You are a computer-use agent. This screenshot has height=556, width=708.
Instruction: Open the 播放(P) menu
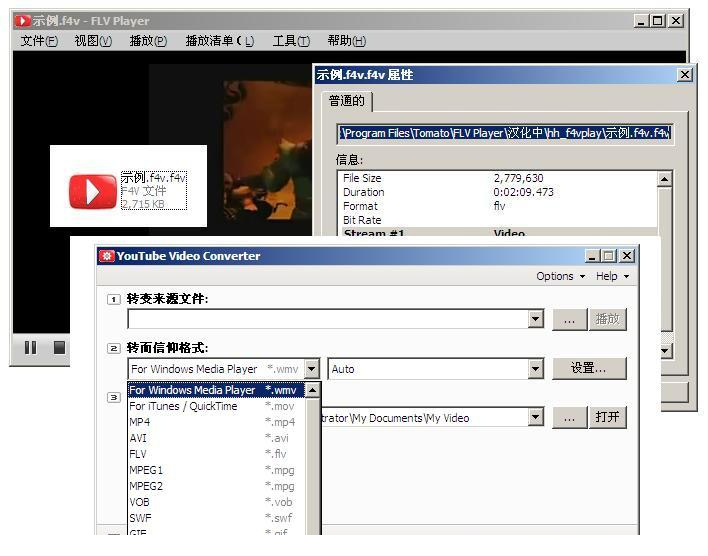point(148,41)
